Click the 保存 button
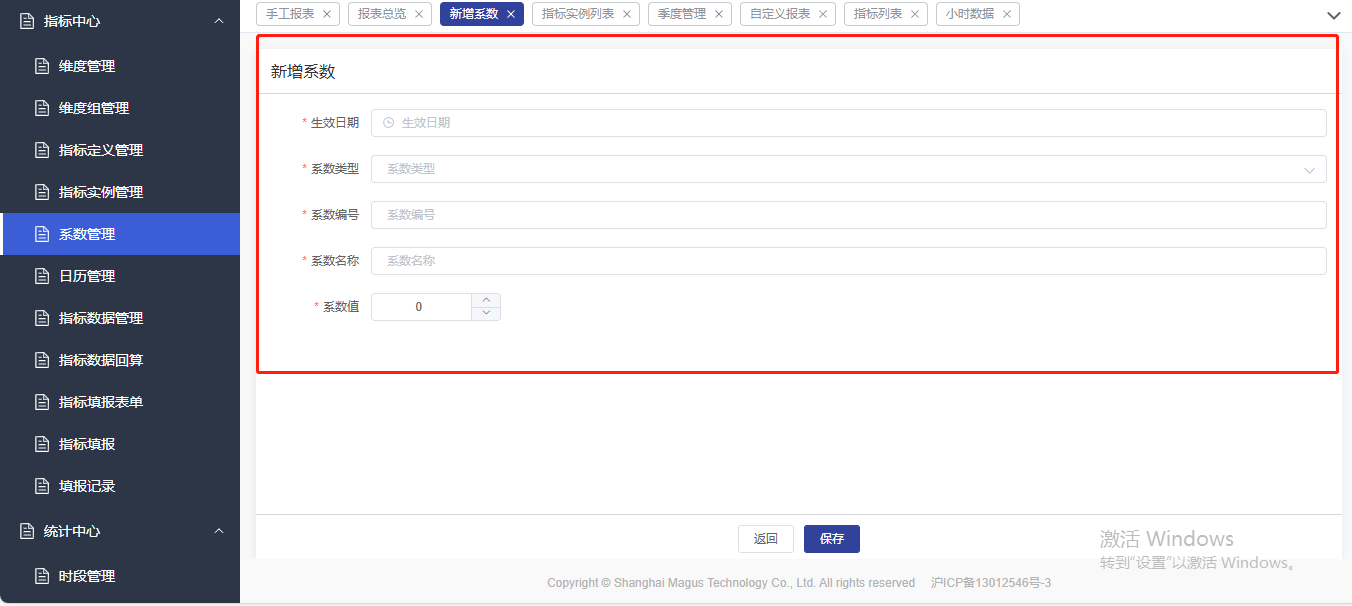 831,539
